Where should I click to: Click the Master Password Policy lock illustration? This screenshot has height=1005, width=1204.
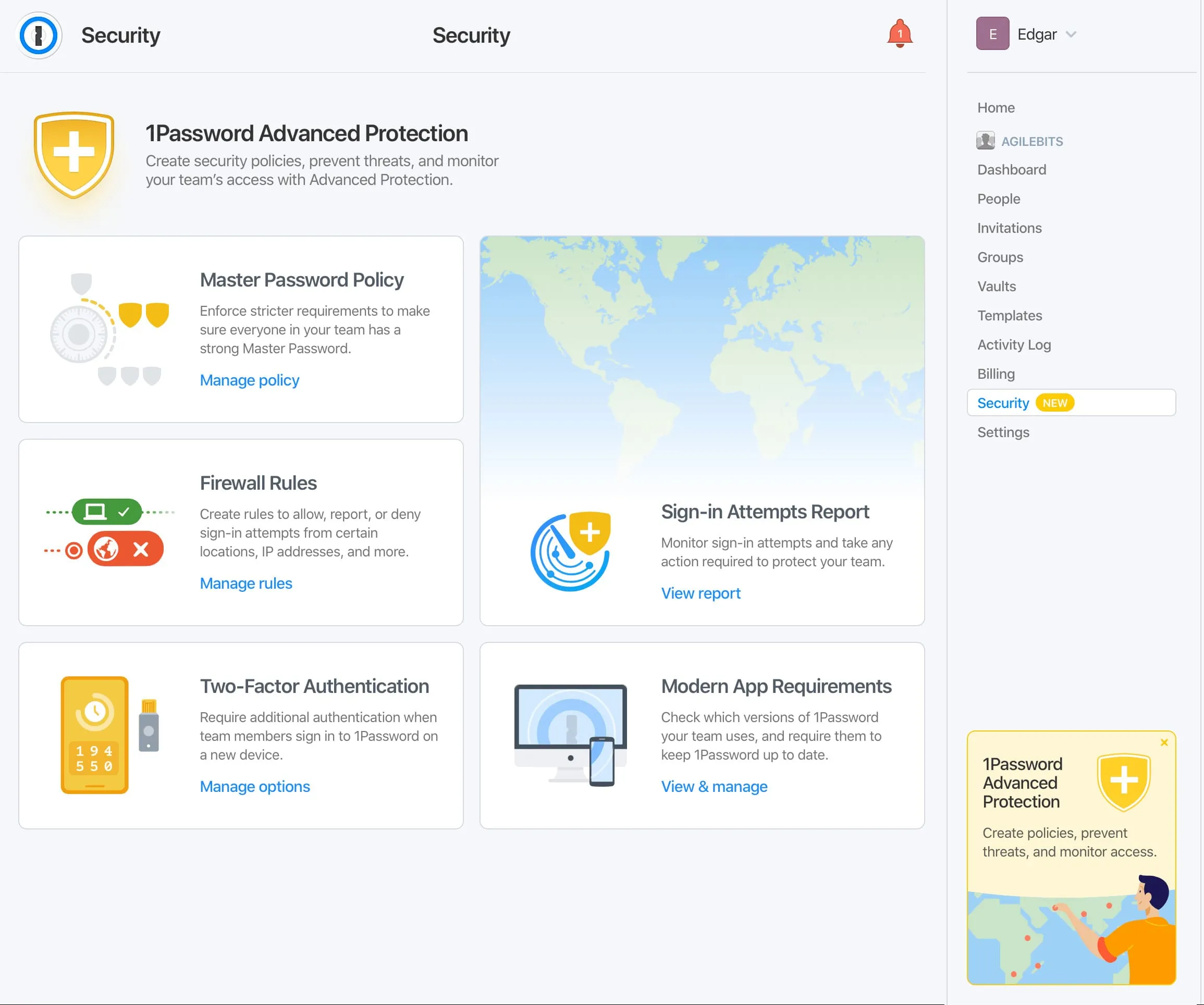tap(109, 329)
